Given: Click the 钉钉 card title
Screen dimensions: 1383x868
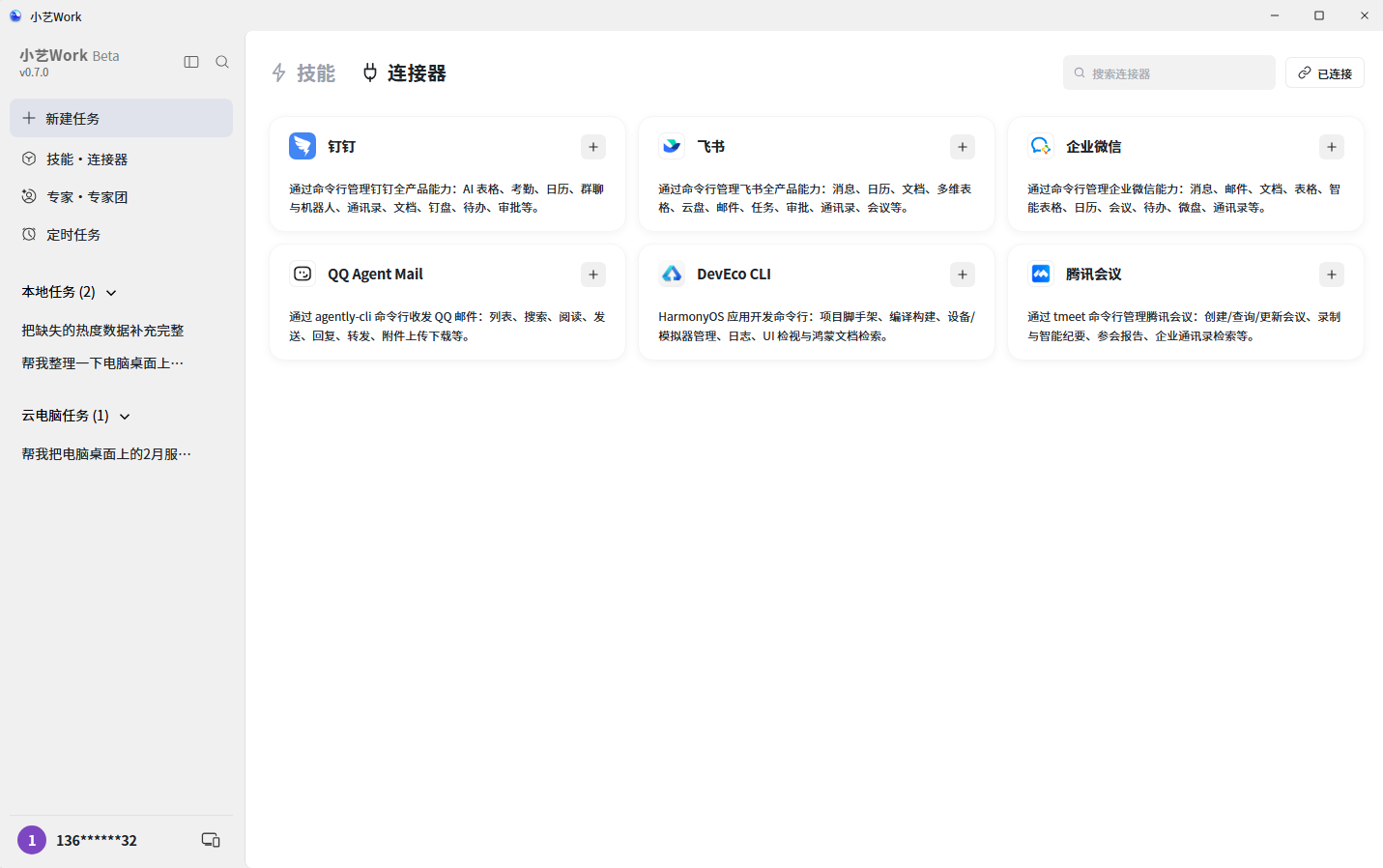Looking at the screenshot, I should (341, 146).
